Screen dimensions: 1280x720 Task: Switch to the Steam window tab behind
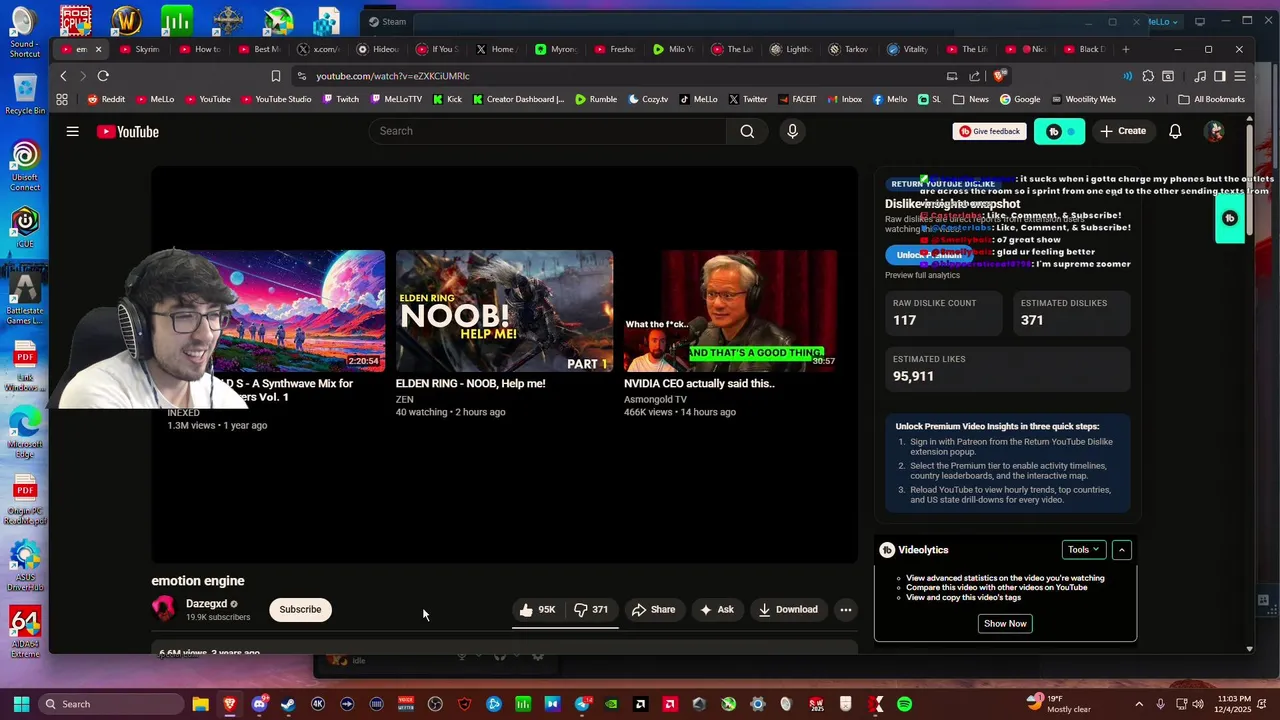(x=387, y=22)
